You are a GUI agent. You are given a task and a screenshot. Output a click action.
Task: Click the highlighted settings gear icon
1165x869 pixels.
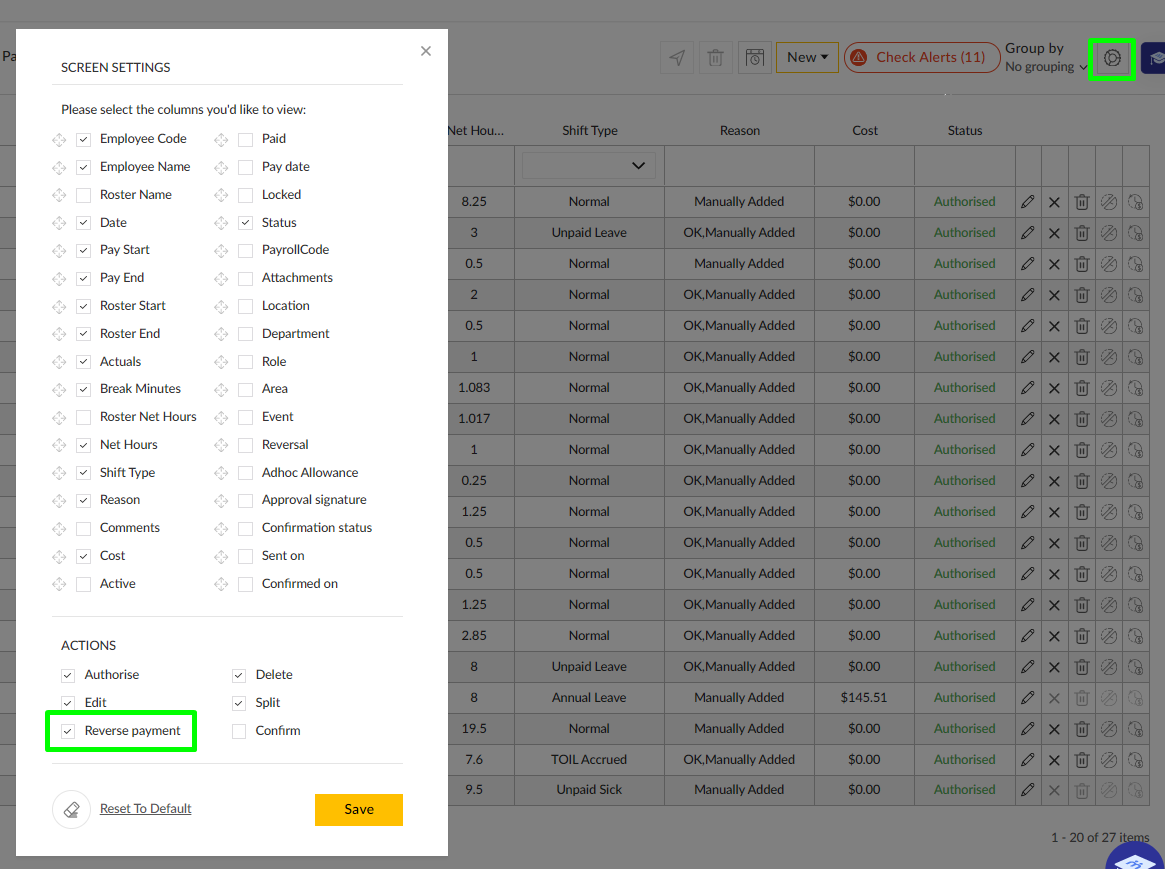point(1112,59)
